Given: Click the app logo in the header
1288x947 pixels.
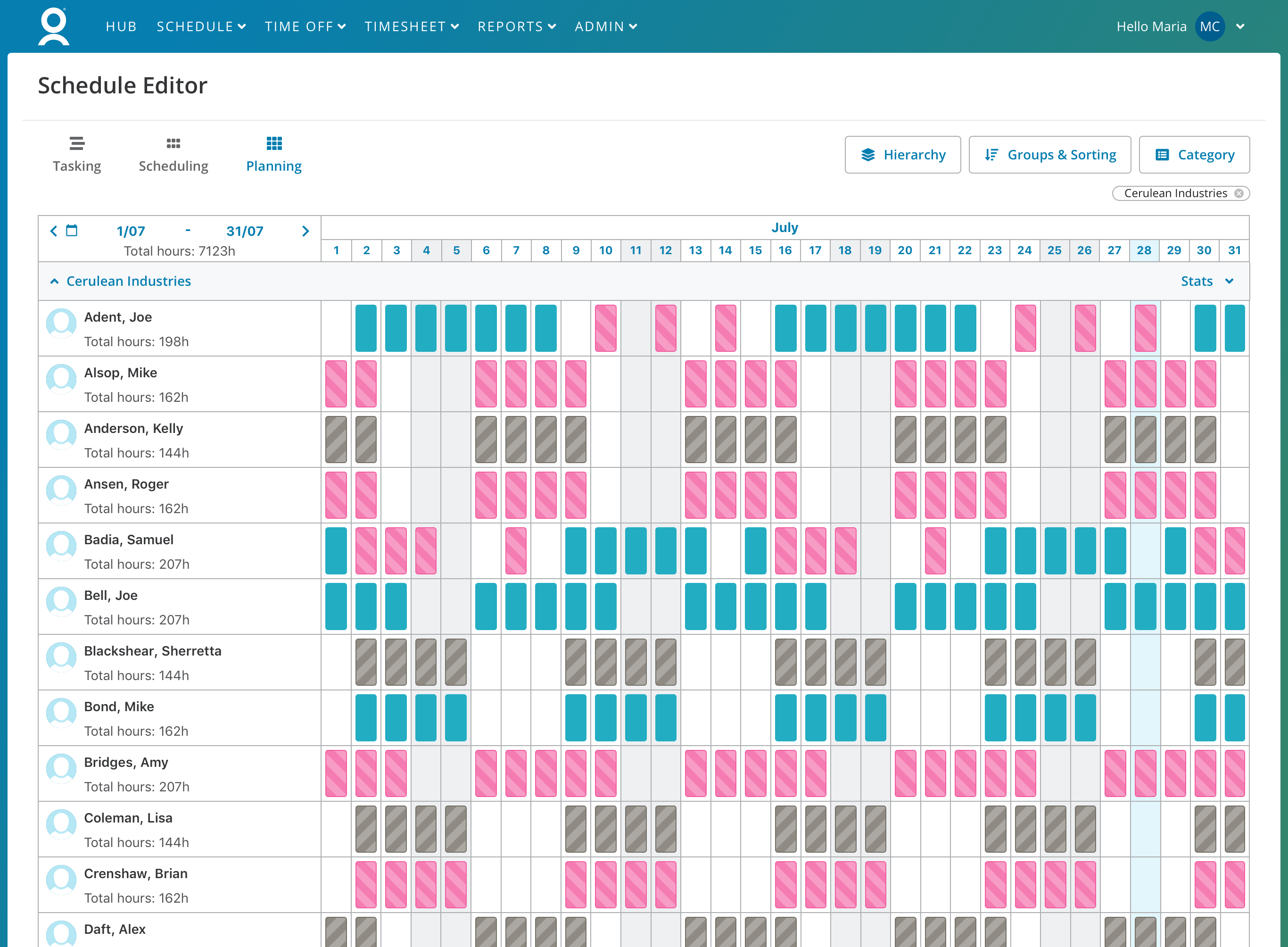Looking at the screenshot, I should click(54, 26).
